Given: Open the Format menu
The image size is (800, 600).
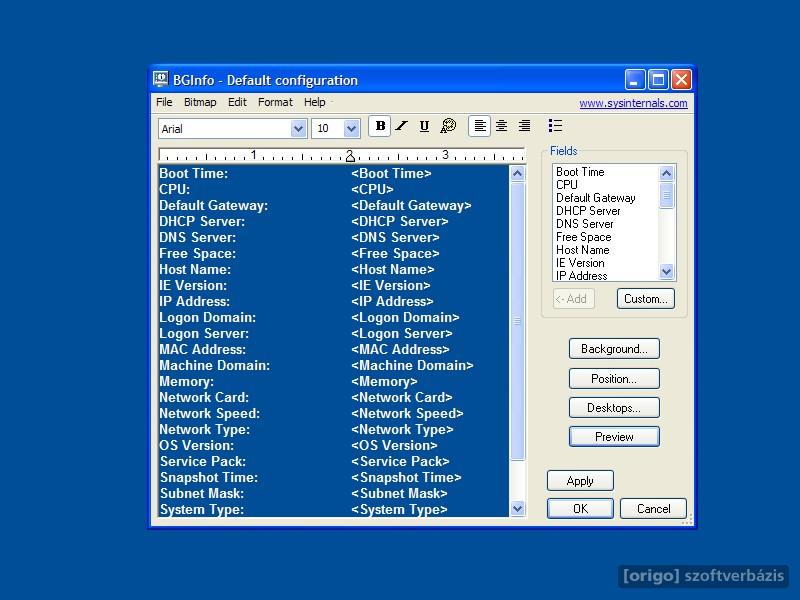Looking at the screenshot, I should pyautogui.click(x=275, y=102).
